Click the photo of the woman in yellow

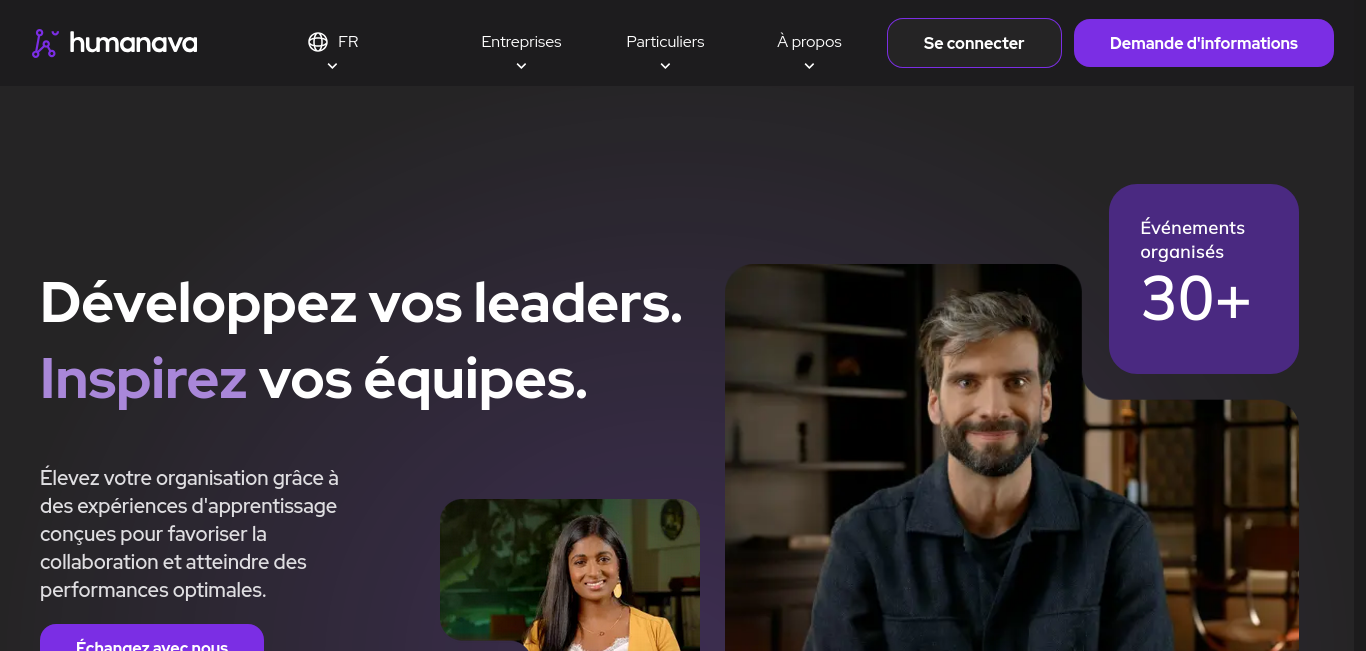[x=570, y=575]
